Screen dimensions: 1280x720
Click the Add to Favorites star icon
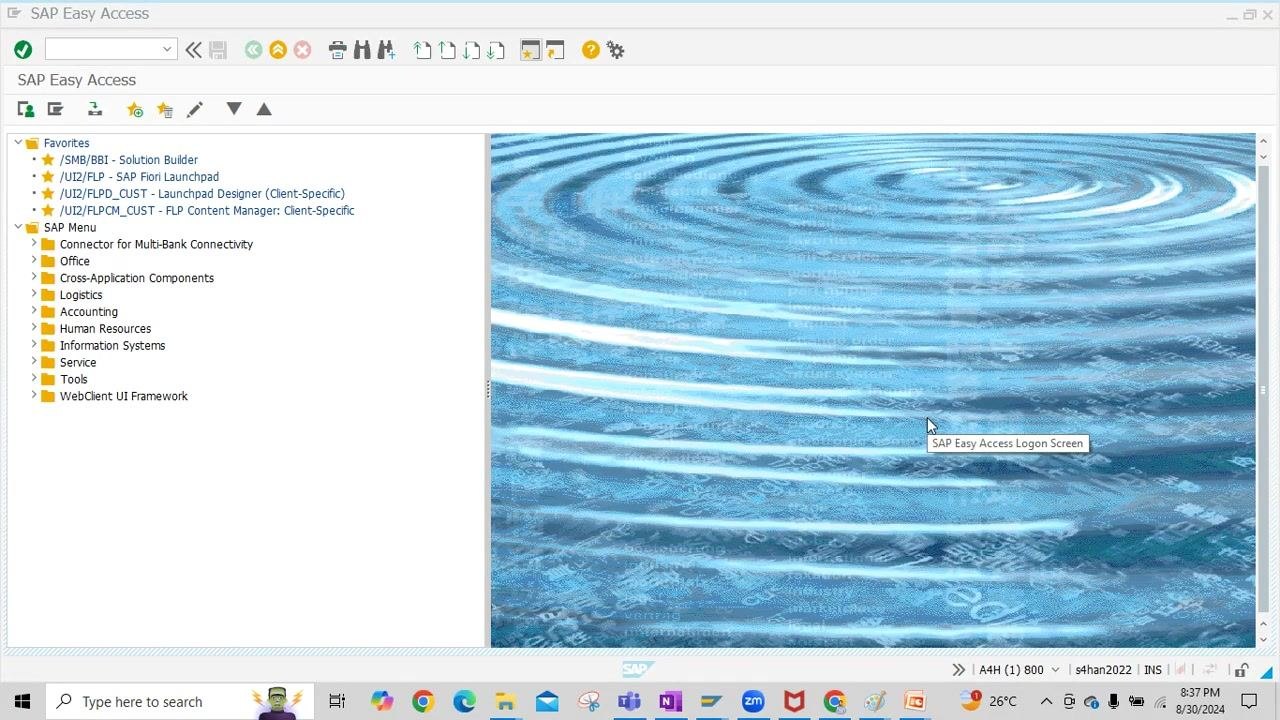[x=135, y=109]
